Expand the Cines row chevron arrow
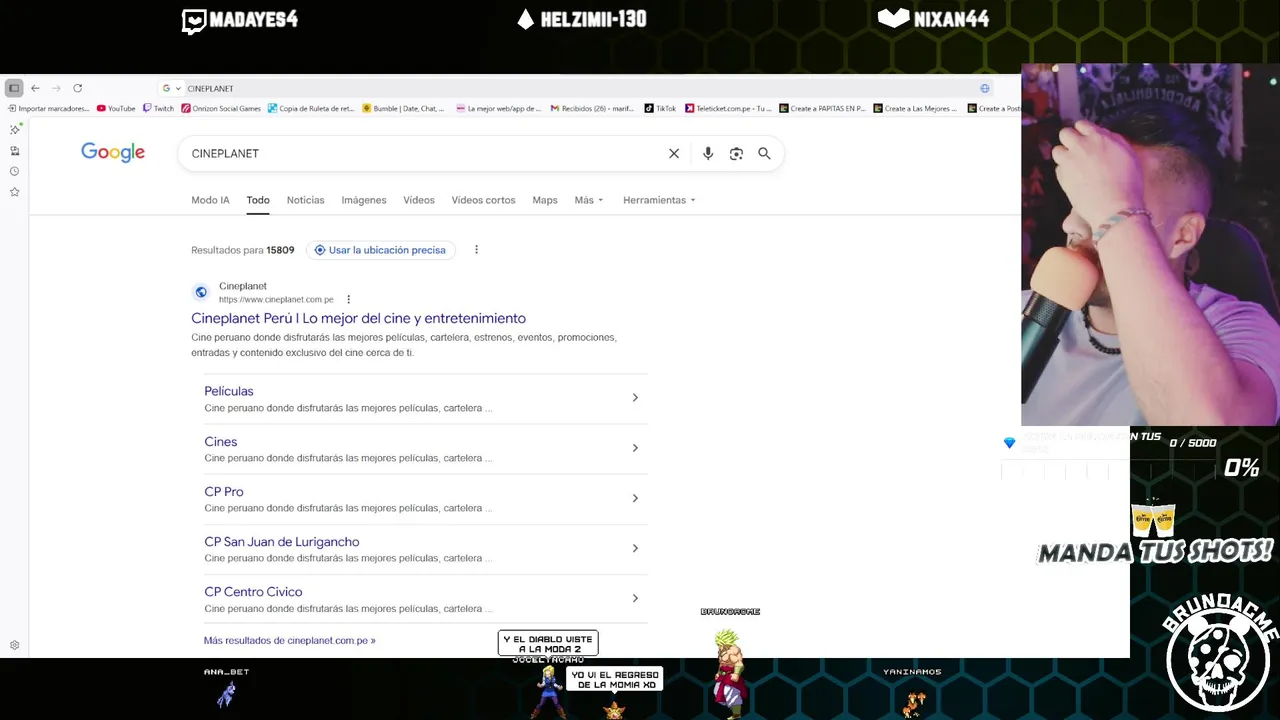Image resolution: width=1280 pixels, height=720 pixels. (x=635, y=448)
